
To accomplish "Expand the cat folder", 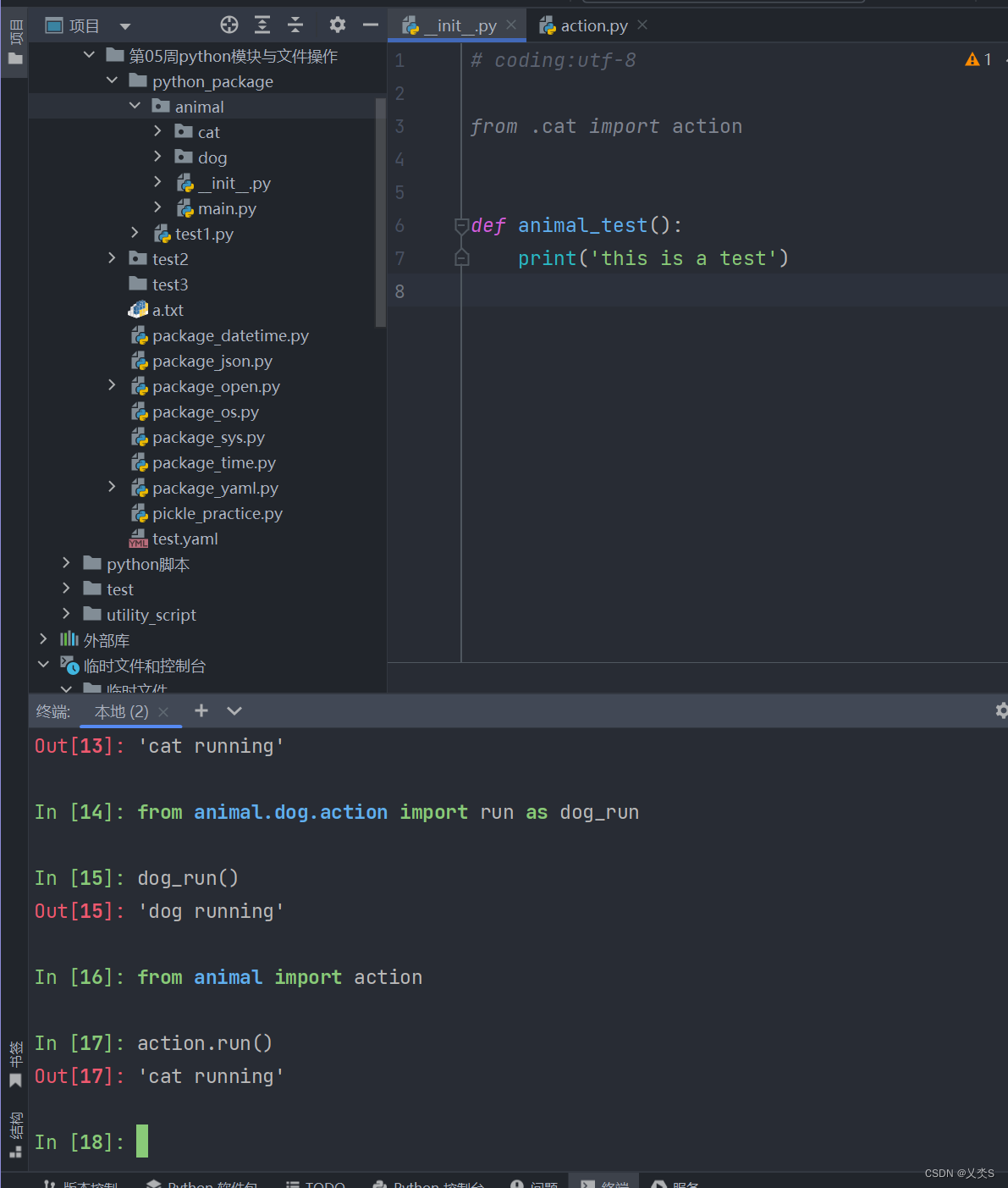I will (157, 131).
